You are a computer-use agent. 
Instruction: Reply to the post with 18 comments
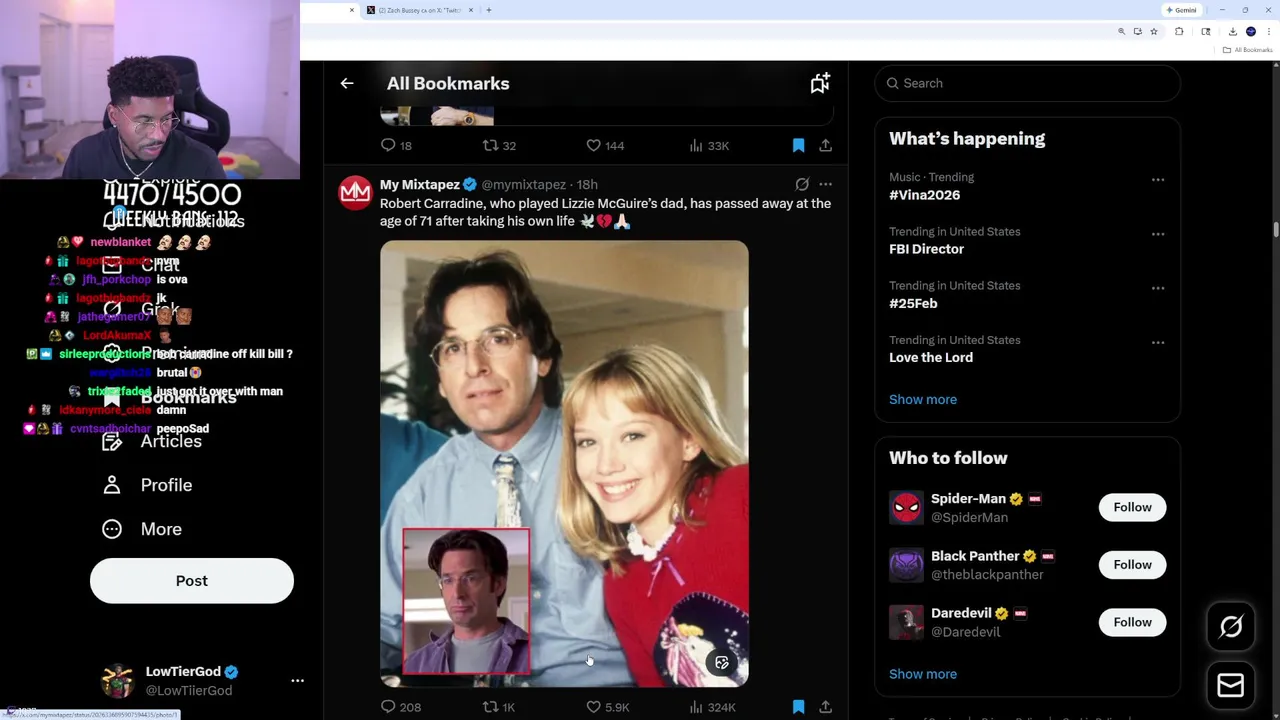click(396, 146)
